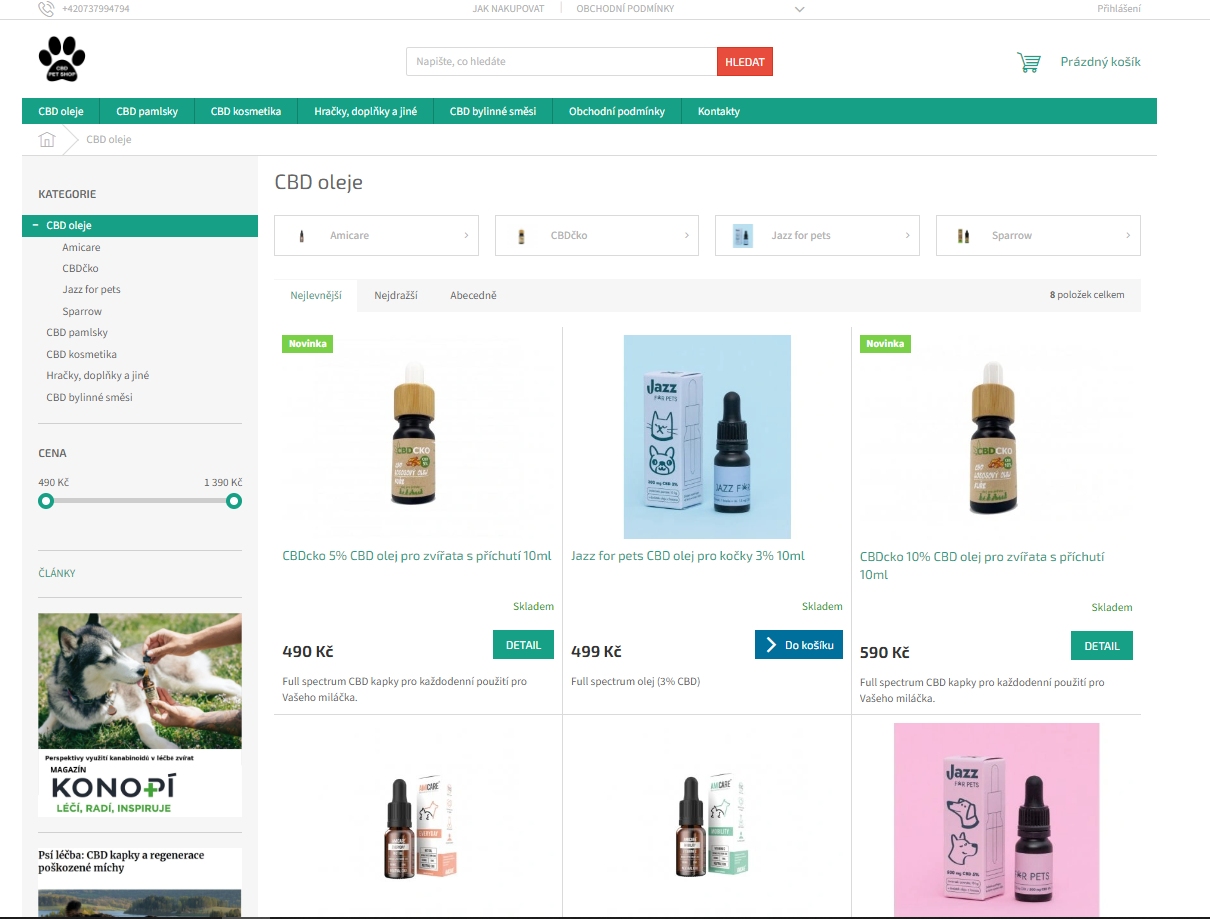Focus the search input field
The height and width of the screenshot is (919, 1210).
562,62
